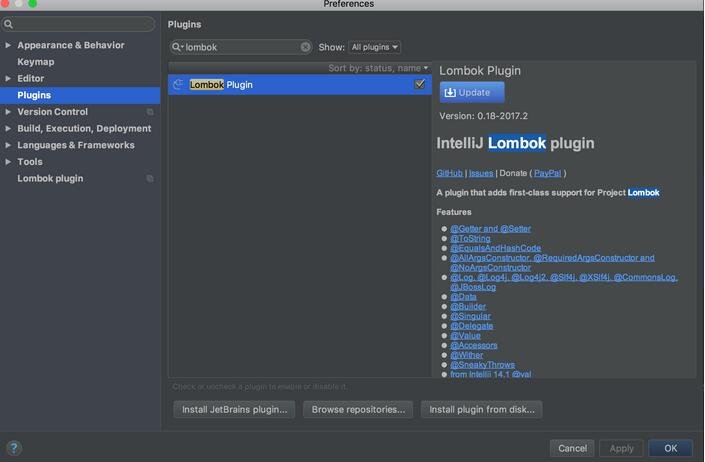Click into the plugin search field
Viewport: 705px width, 462px height.
242,47
